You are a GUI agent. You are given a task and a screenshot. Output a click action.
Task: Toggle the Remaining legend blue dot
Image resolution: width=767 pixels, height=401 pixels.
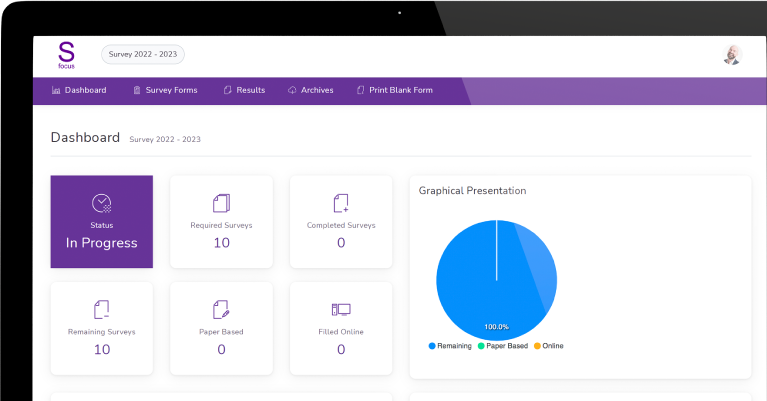coord(432,346)
